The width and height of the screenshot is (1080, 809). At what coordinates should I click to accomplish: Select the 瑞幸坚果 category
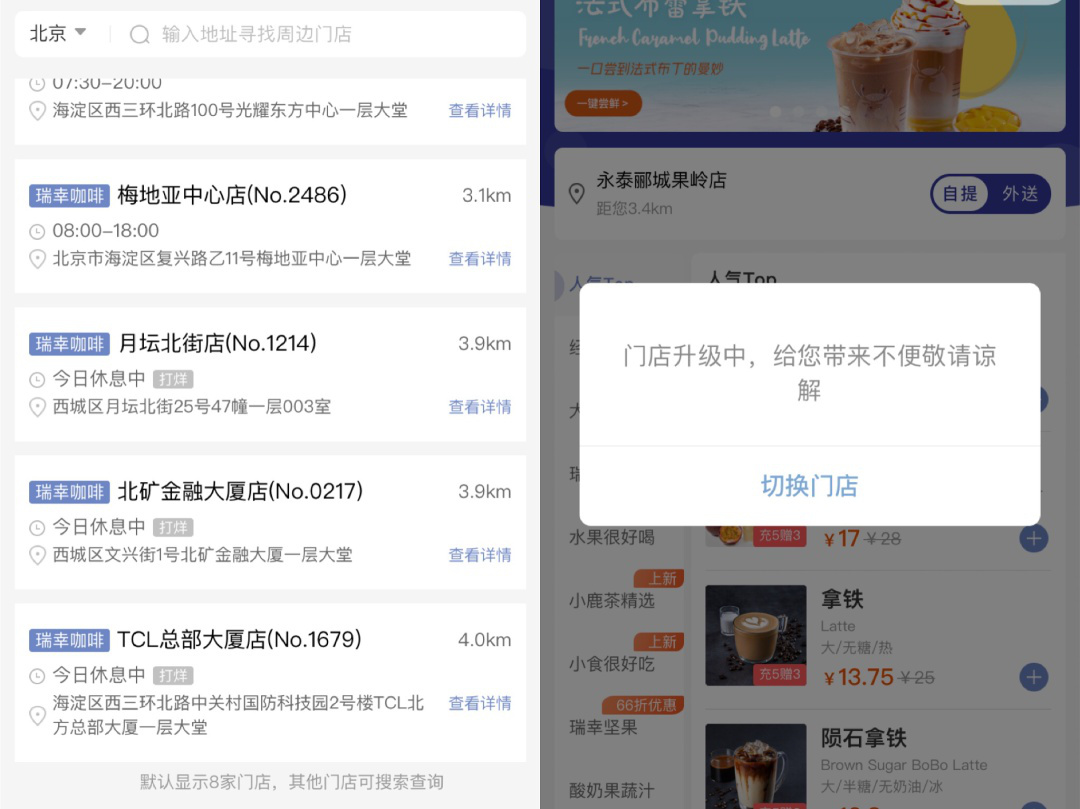(603, 727)
